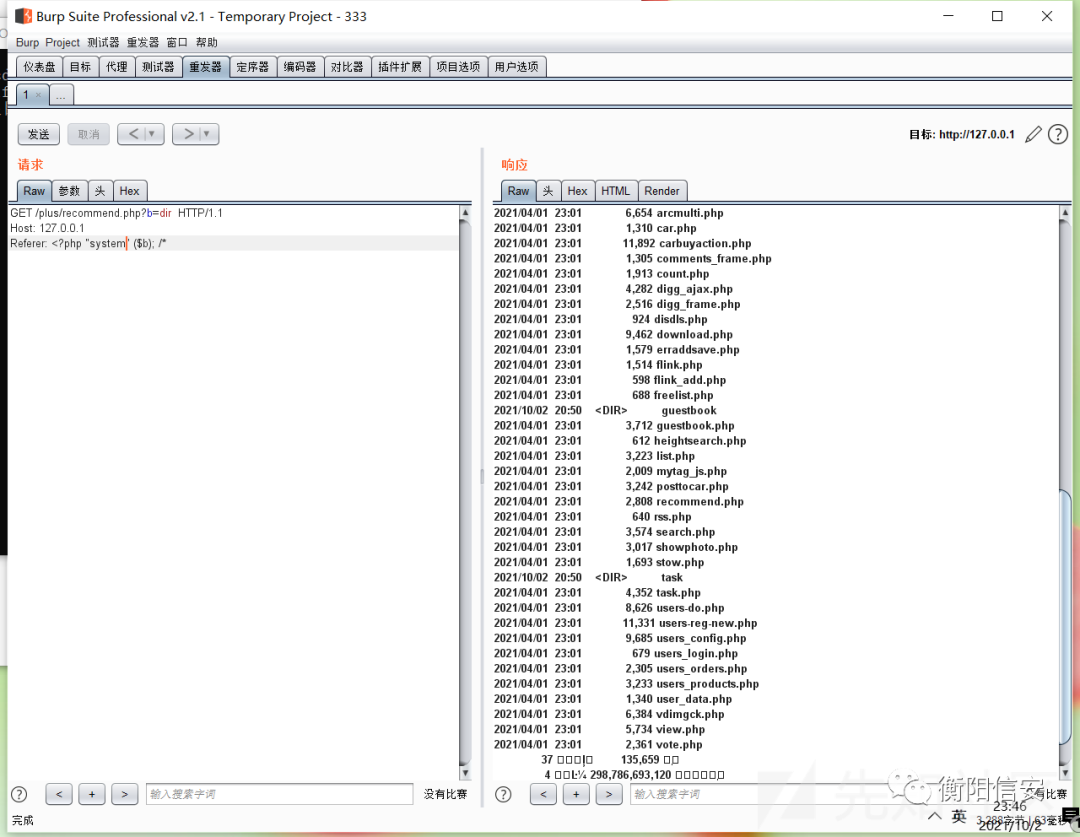Open back history dropdown arrow

coord(153,134)
